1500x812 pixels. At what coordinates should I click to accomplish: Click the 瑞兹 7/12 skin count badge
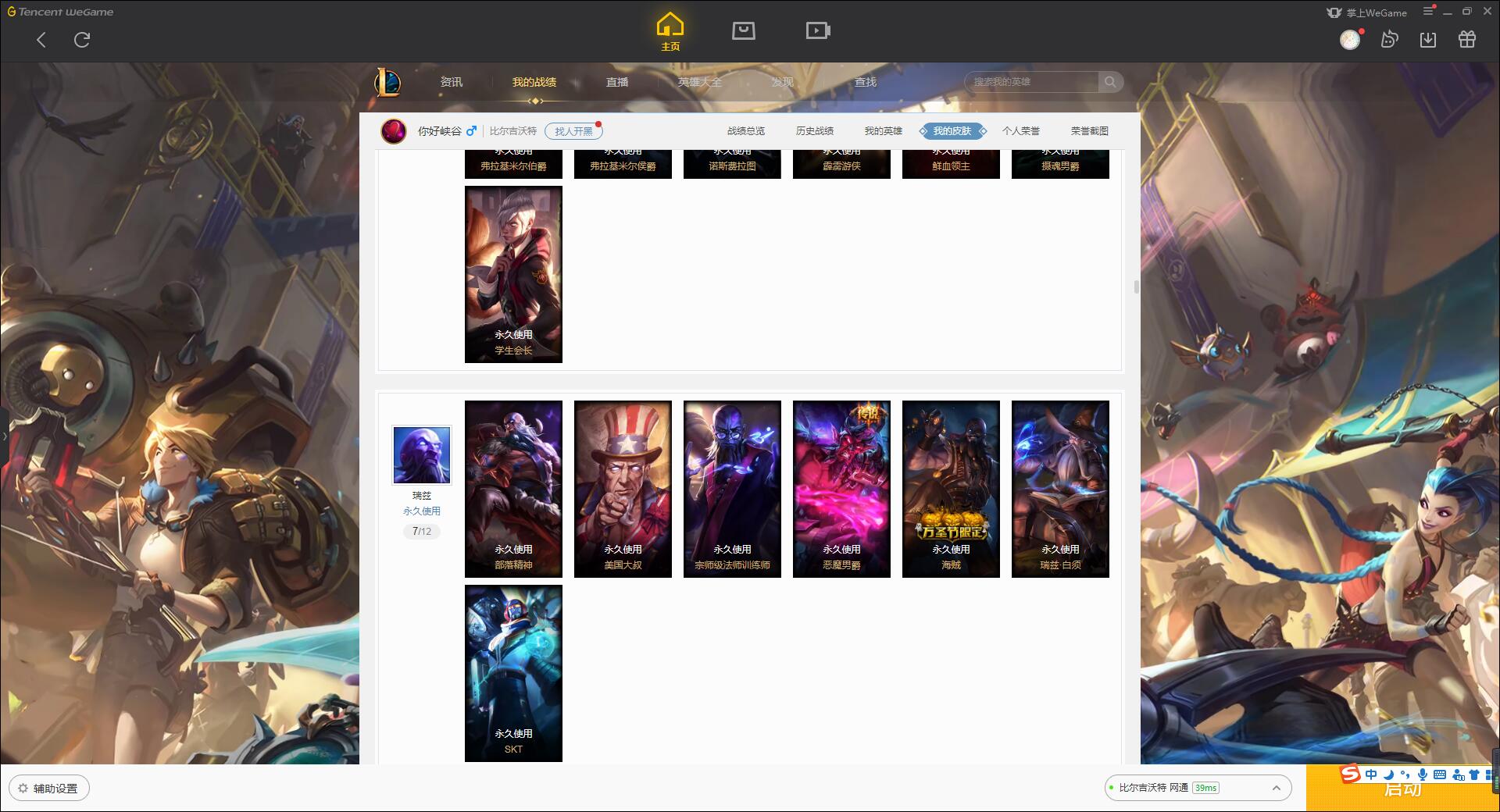pos(422,532)
